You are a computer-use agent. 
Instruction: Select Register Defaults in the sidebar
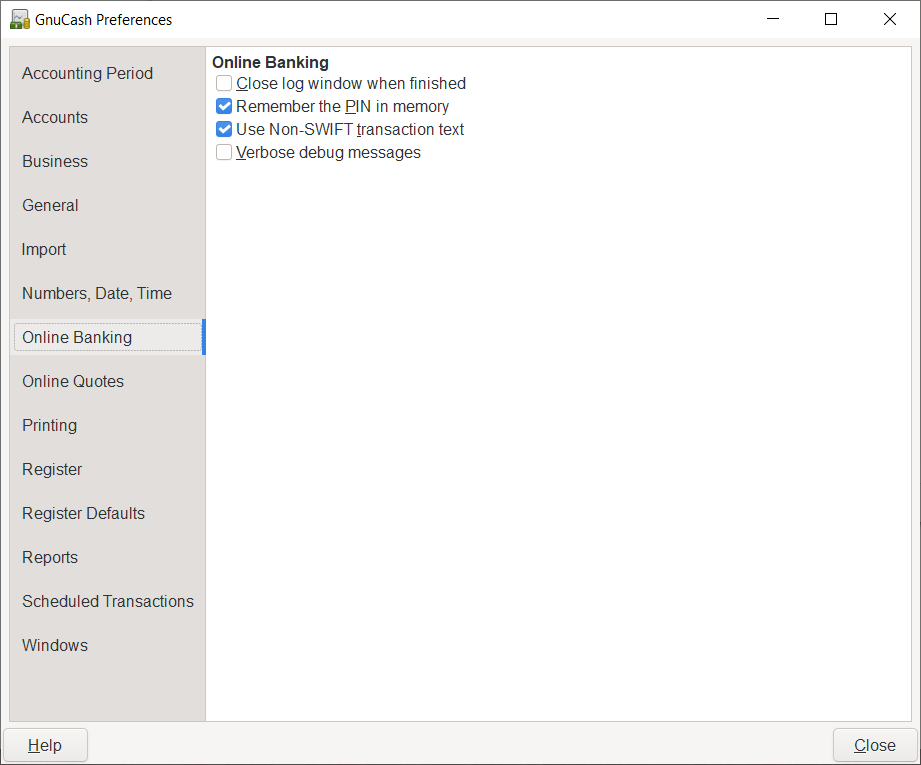coord(83,513)
